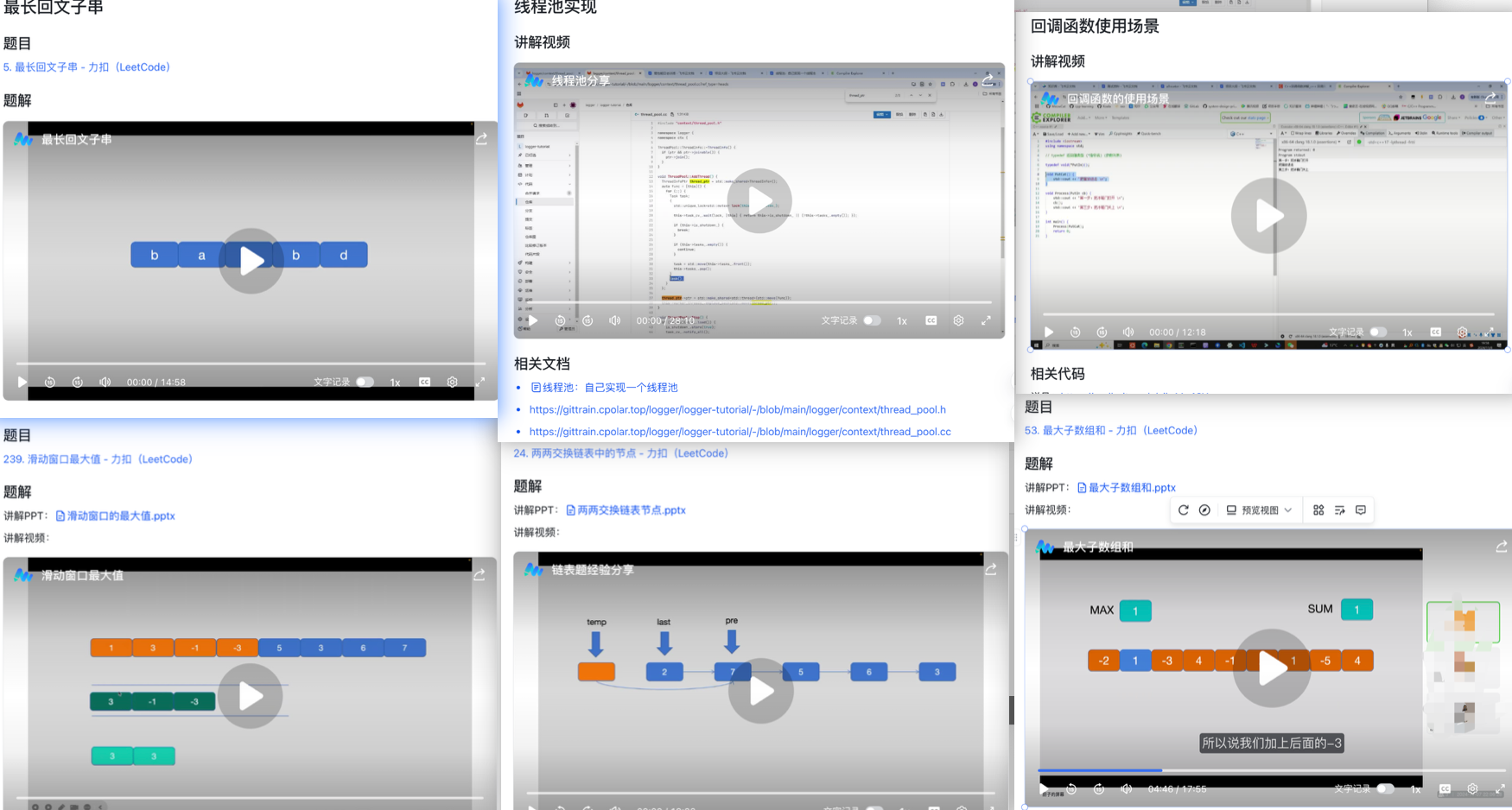
Task: Toggle 文字记录 on 最大子数组和 video
Action: tap(1384, 788)
